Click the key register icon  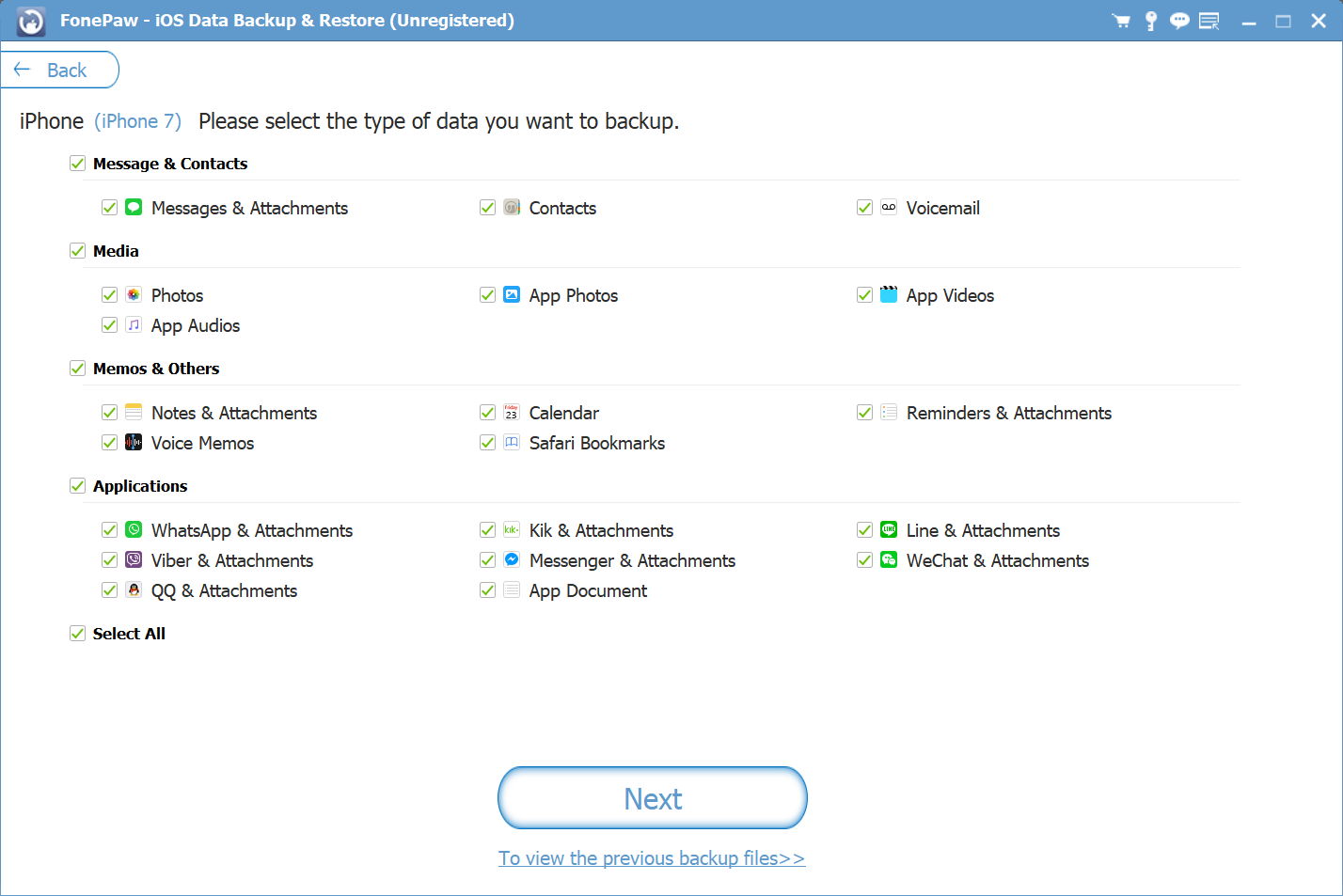point(1150,21)
